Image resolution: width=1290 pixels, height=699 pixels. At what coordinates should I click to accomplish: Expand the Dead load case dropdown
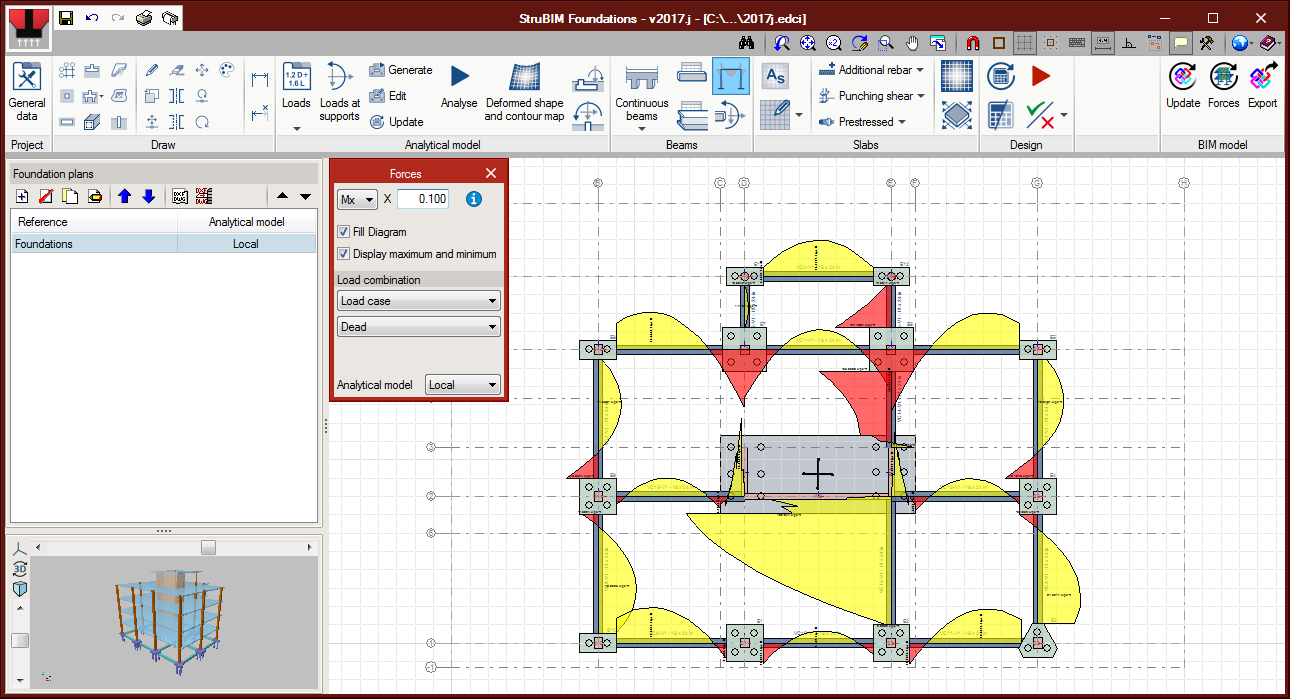[x=418, y=327]
